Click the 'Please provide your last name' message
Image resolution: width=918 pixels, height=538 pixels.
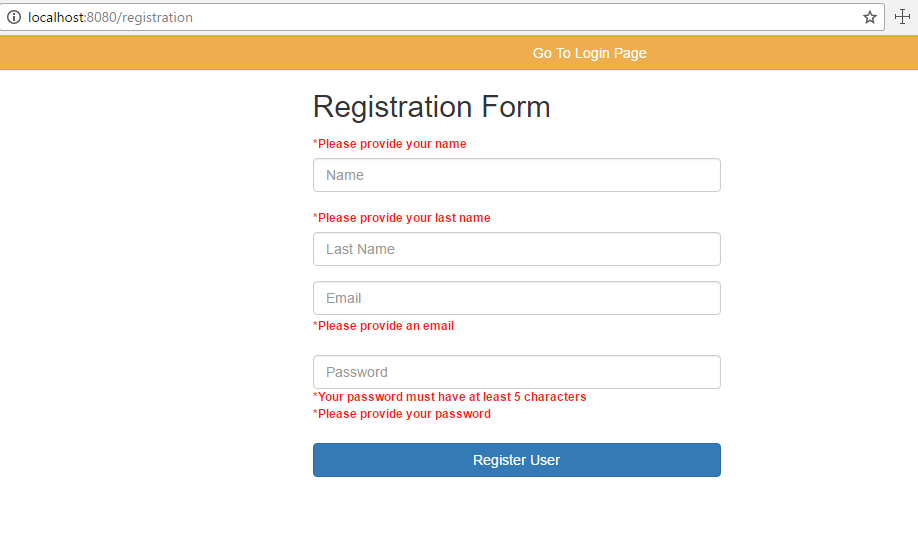tap(402, 218)
